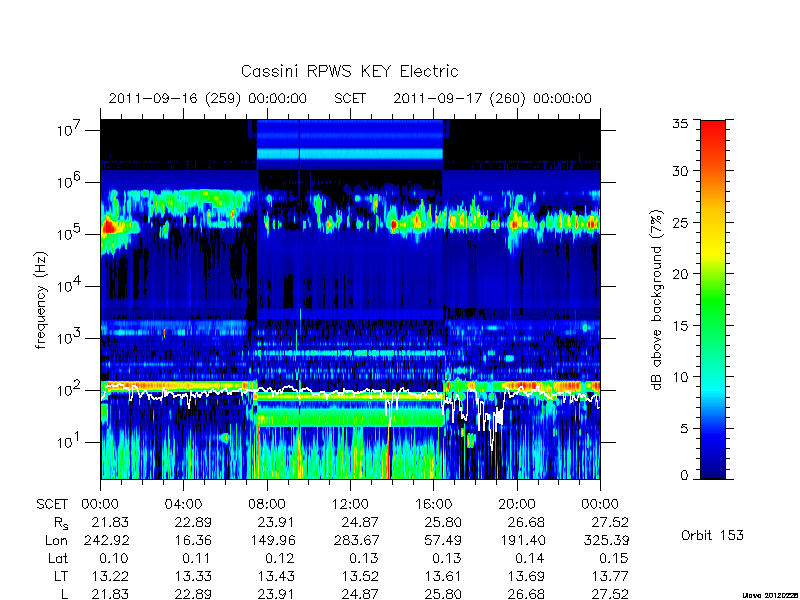
Task: Click the LT value 13.77
Action: tap(610, 576)
